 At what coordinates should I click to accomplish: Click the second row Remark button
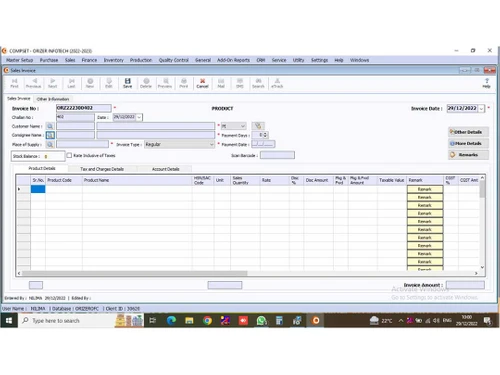pos(425,197)
